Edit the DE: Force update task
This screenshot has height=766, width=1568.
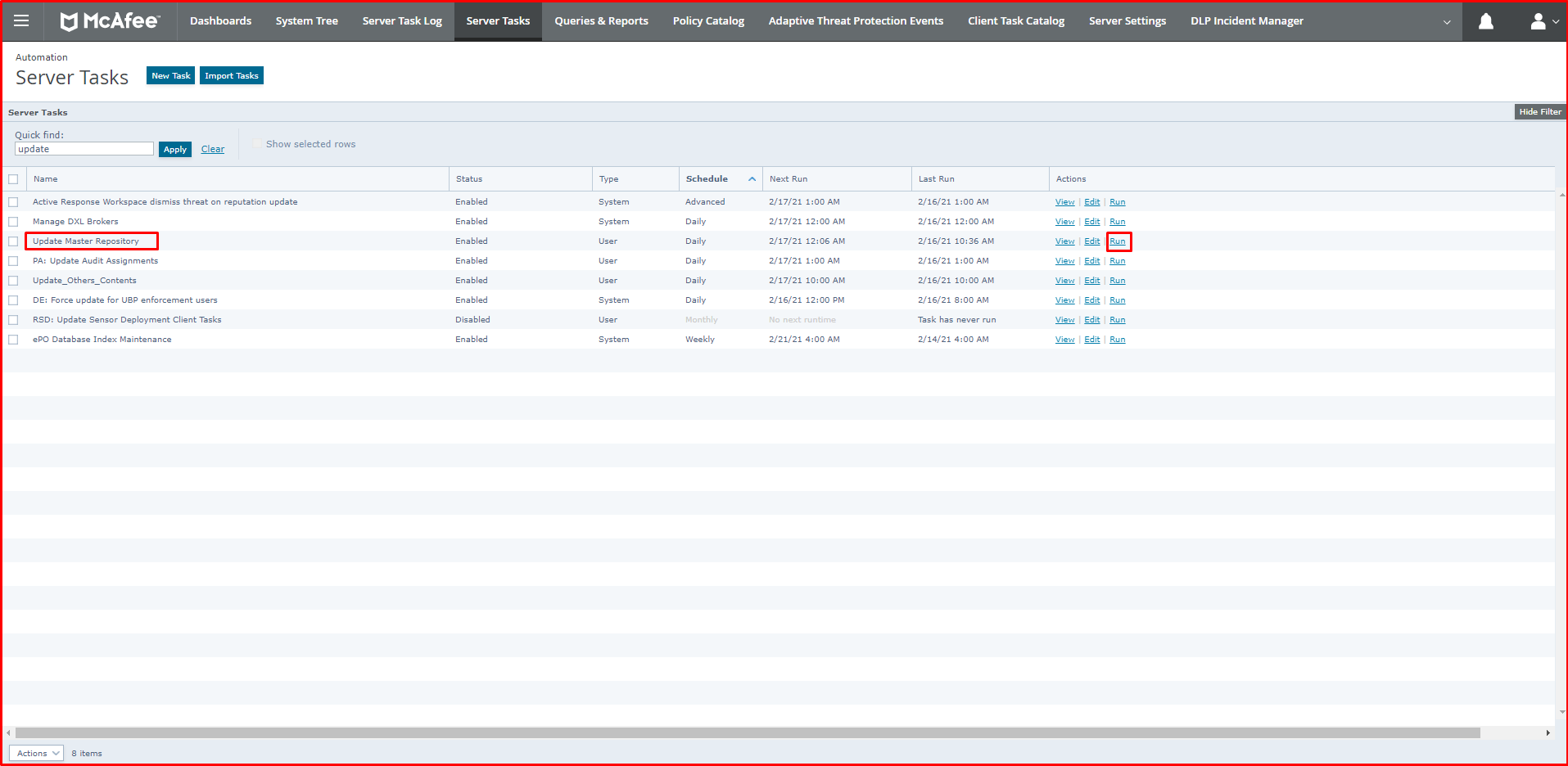[1092, 300]
